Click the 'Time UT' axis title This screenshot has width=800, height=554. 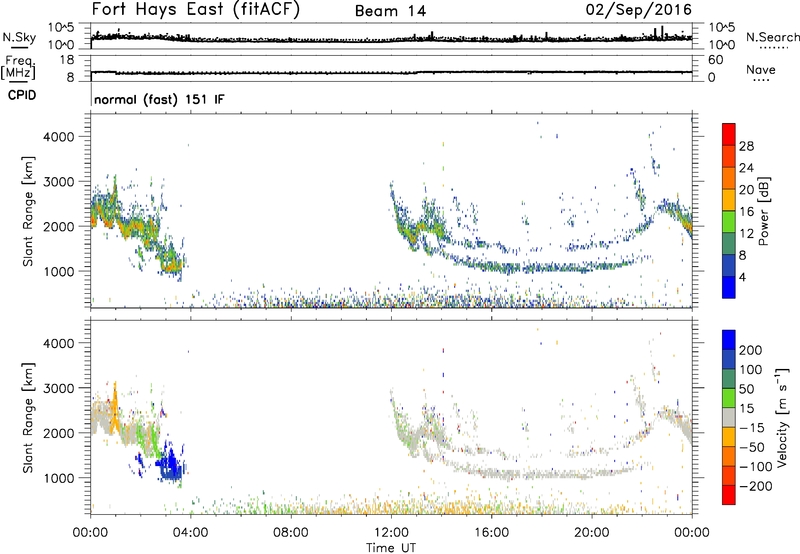[x=391, y=548]
